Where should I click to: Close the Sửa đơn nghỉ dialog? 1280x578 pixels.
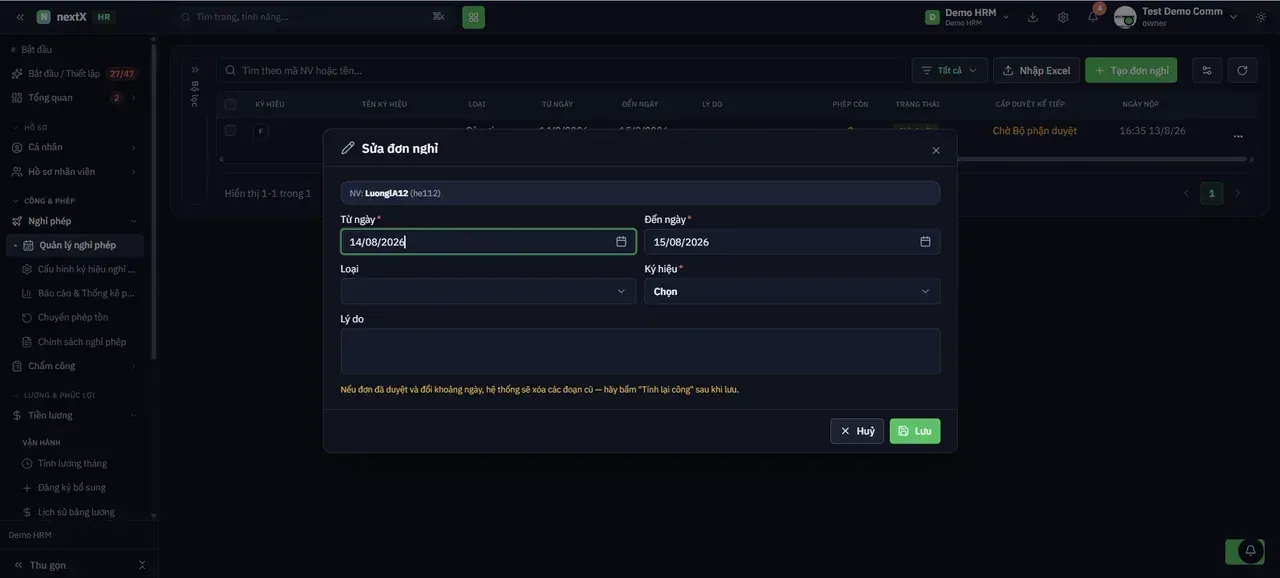click(x=936, y=150)
